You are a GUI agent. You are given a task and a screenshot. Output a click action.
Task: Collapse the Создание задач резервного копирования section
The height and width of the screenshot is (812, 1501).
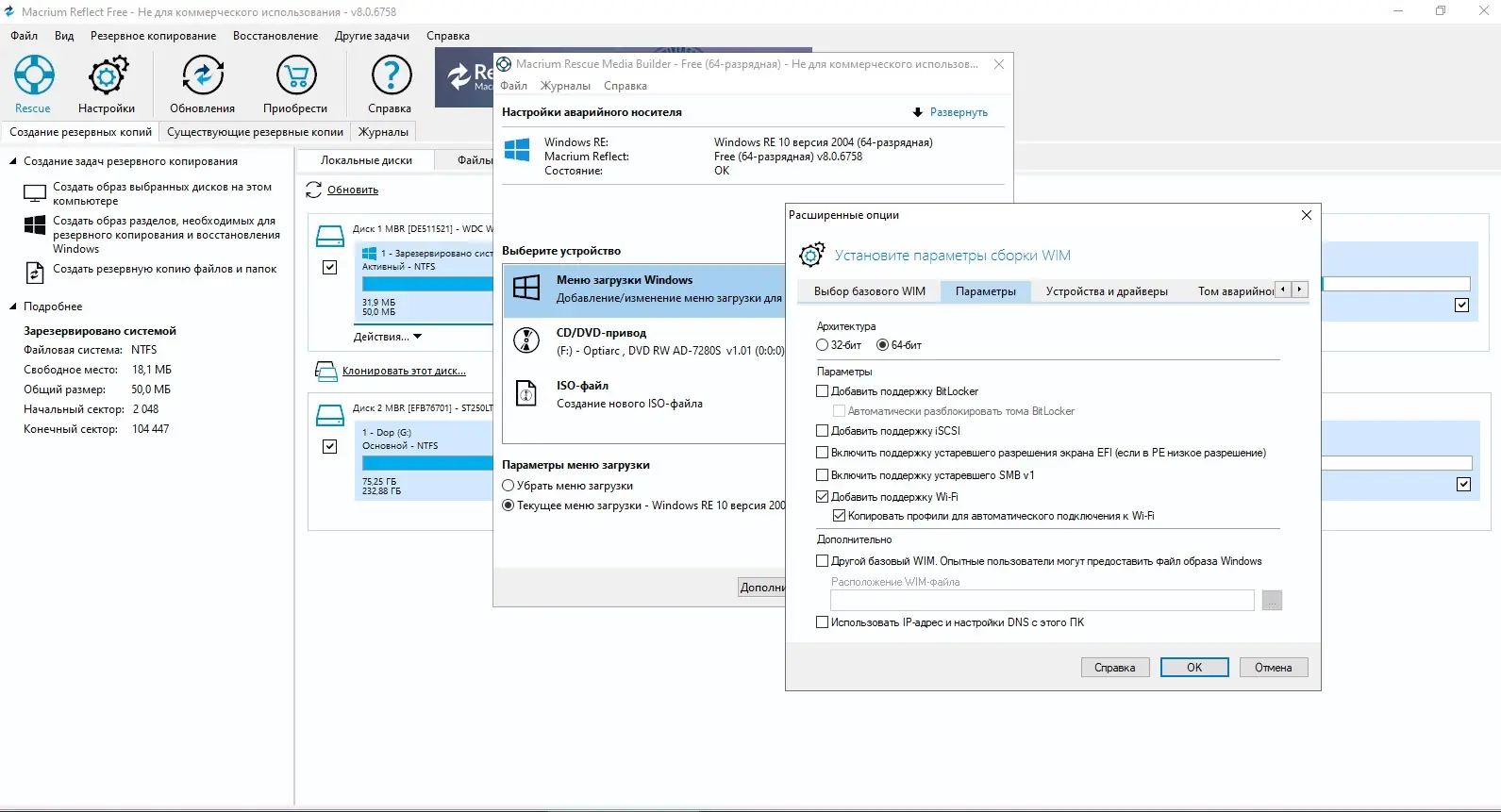pos(13,161)
